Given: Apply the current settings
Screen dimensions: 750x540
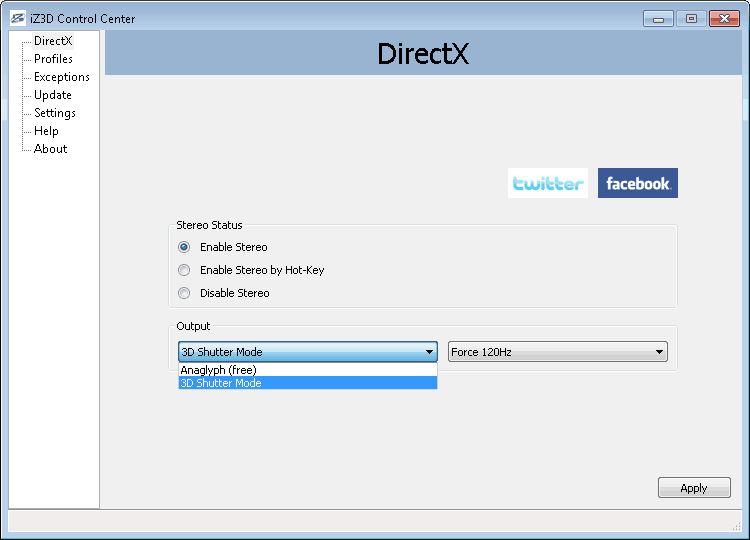Looking at the screenshot, I should pyautogui.click(x=694, y=488).
